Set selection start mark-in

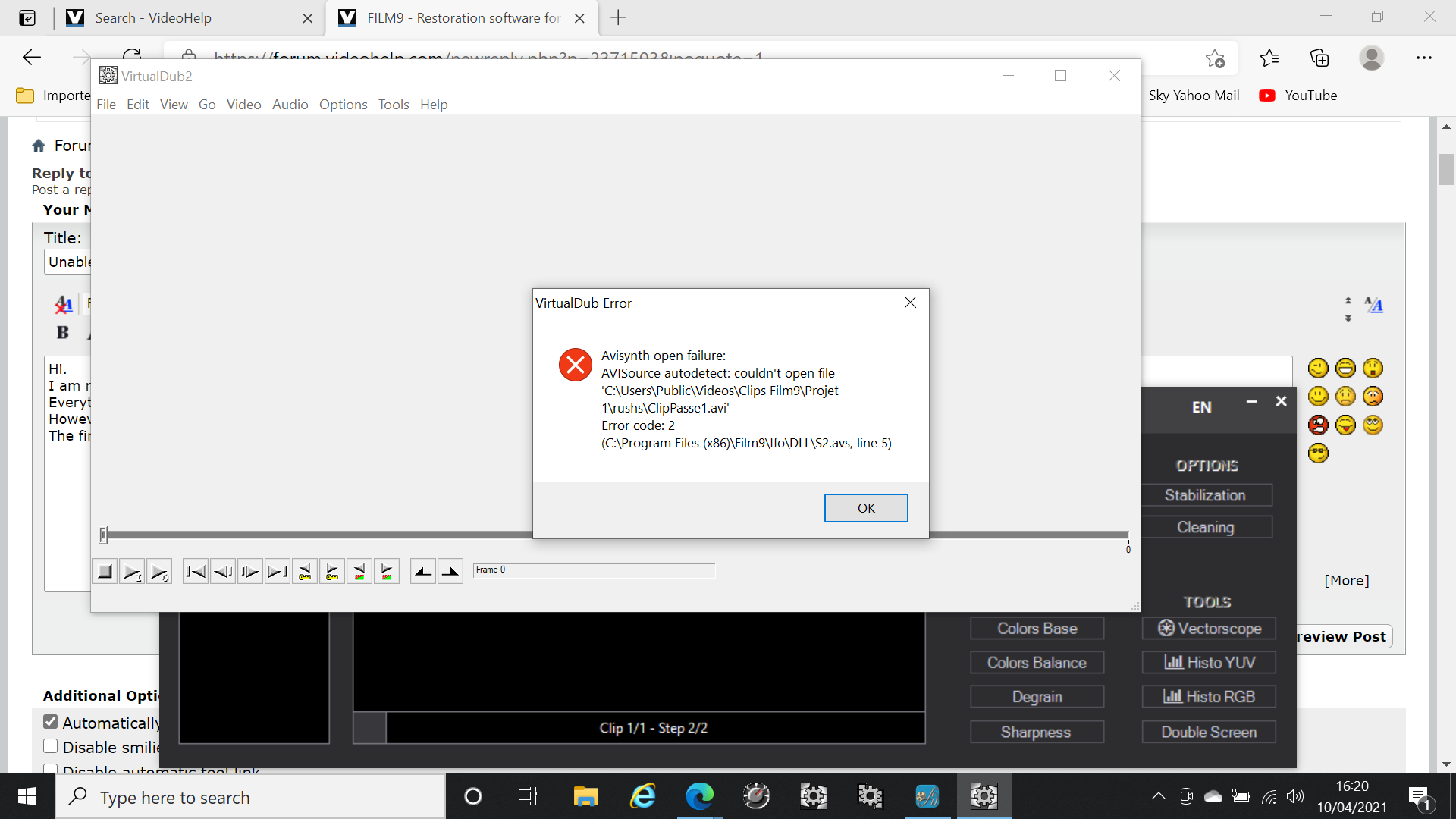423,571
